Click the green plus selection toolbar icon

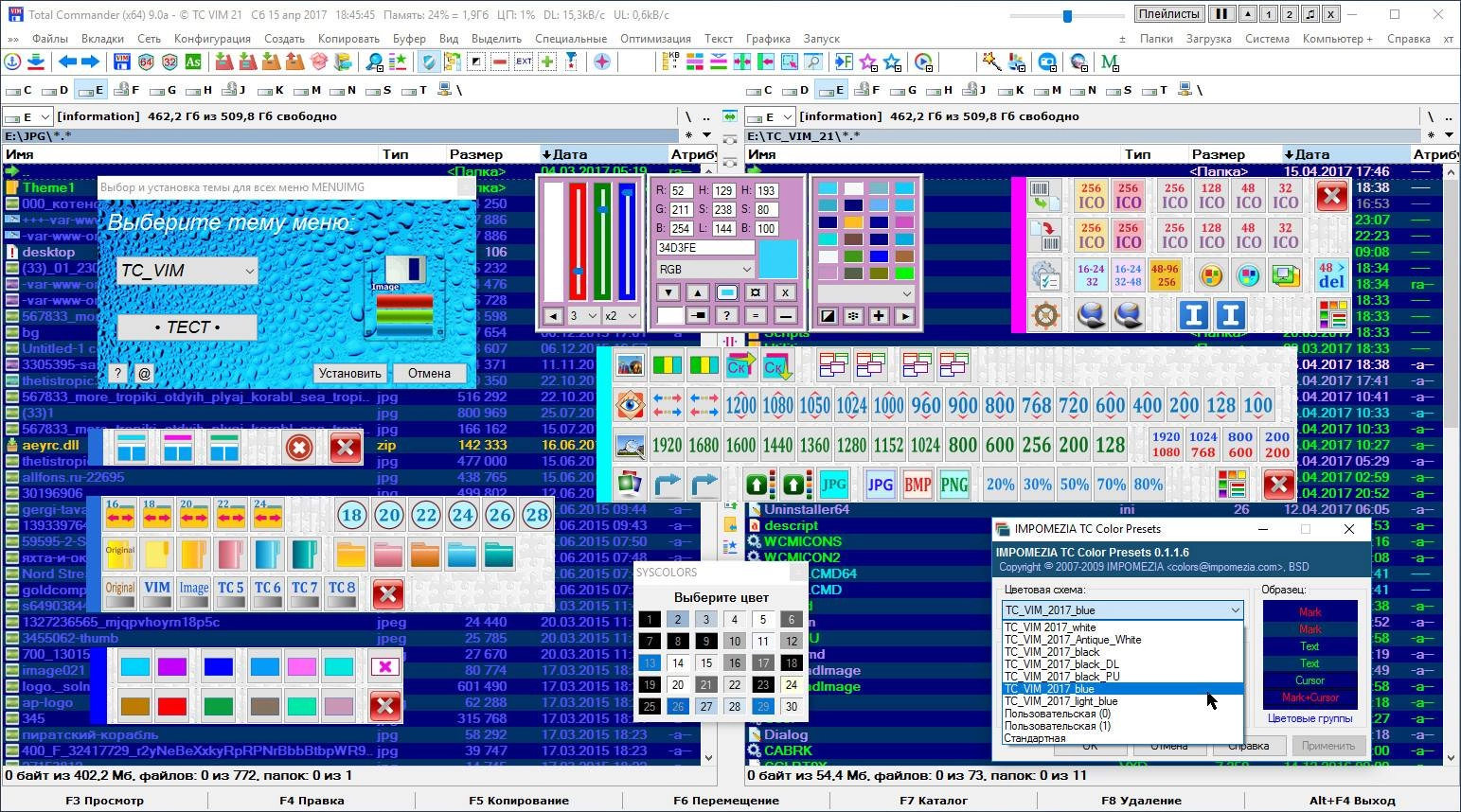point(547,62)
